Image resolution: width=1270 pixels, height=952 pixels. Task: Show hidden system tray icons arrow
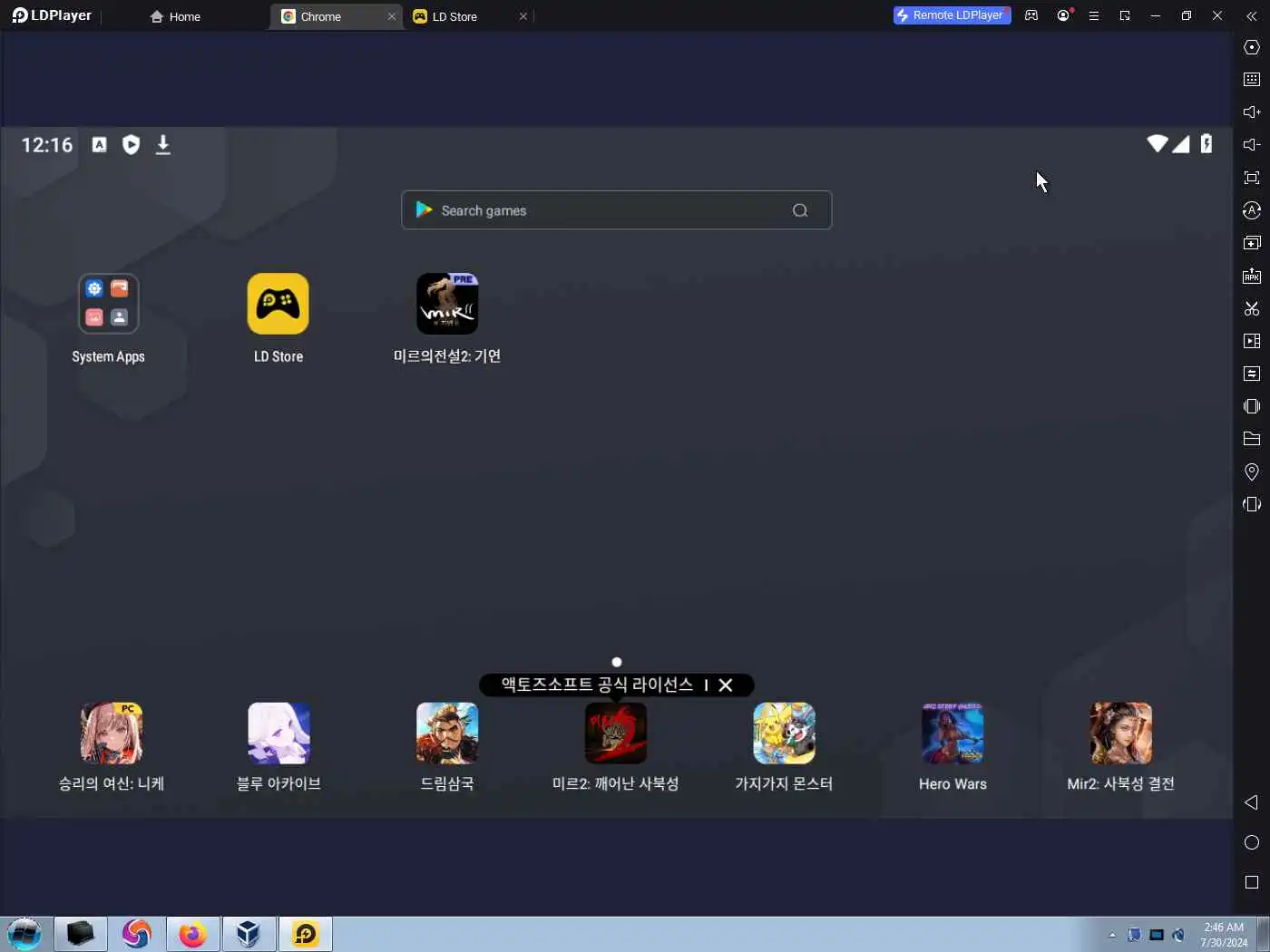tap(1112, 935)
